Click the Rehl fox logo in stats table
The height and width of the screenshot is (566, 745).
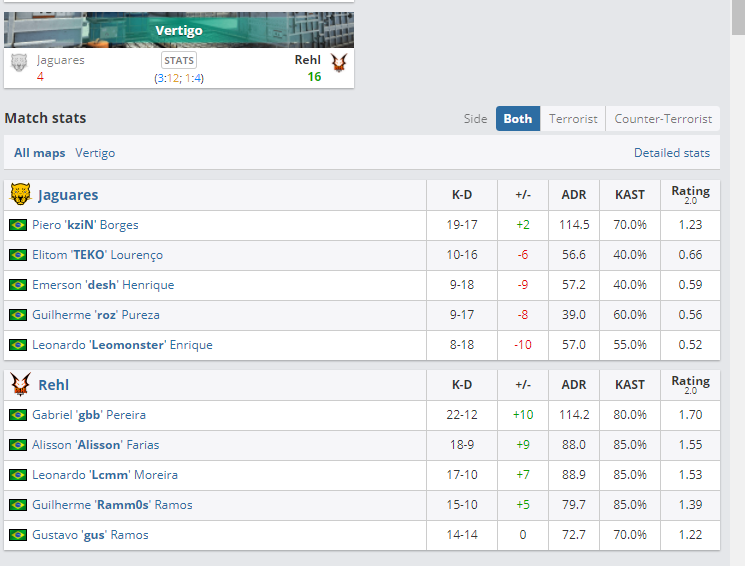pyautogui.click(x=20, y=384)
